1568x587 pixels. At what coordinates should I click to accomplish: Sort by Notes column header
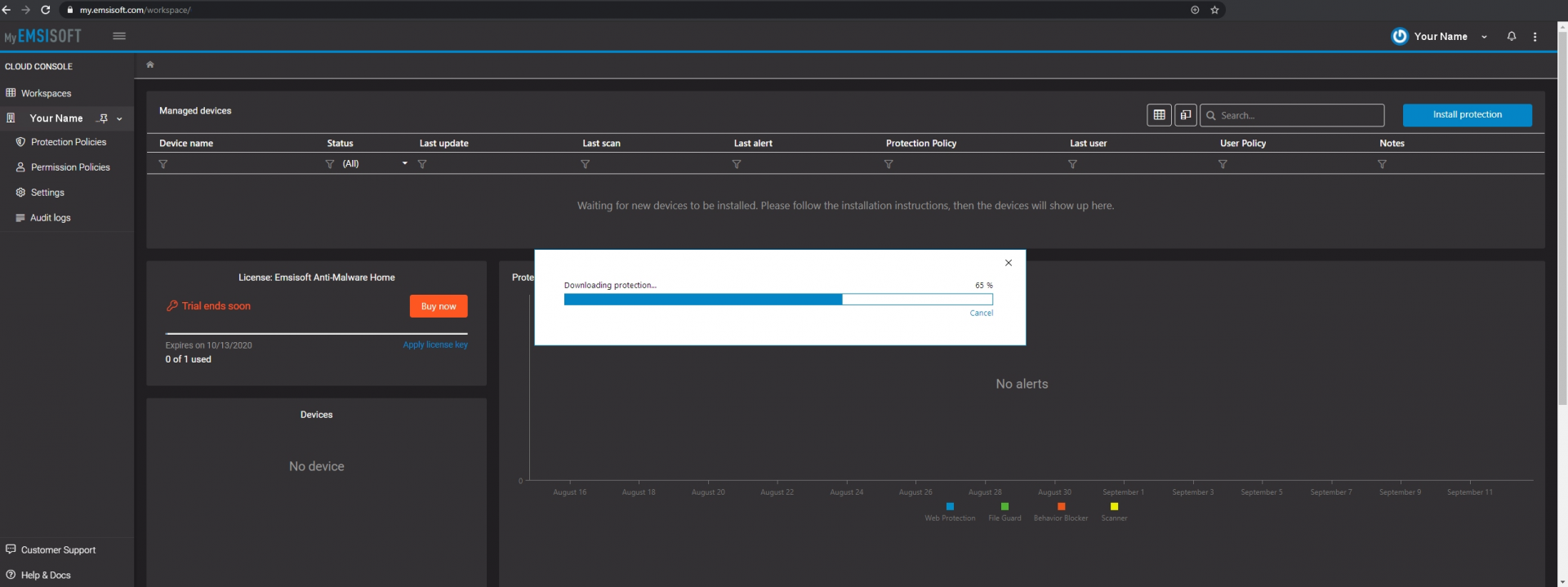click(x=1392, y=143)
